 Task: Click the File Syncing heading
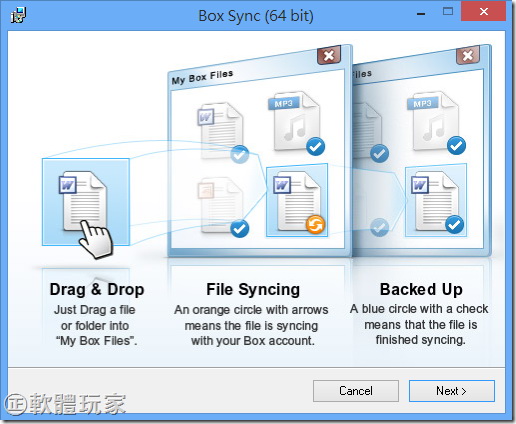click(x=253, y=289)
